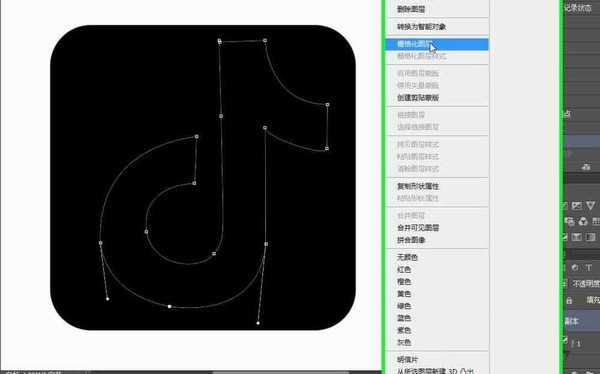Screen dimensions: 600x374
Task: Click the top-left anchor point of the note stem
Action: point(220,41)
